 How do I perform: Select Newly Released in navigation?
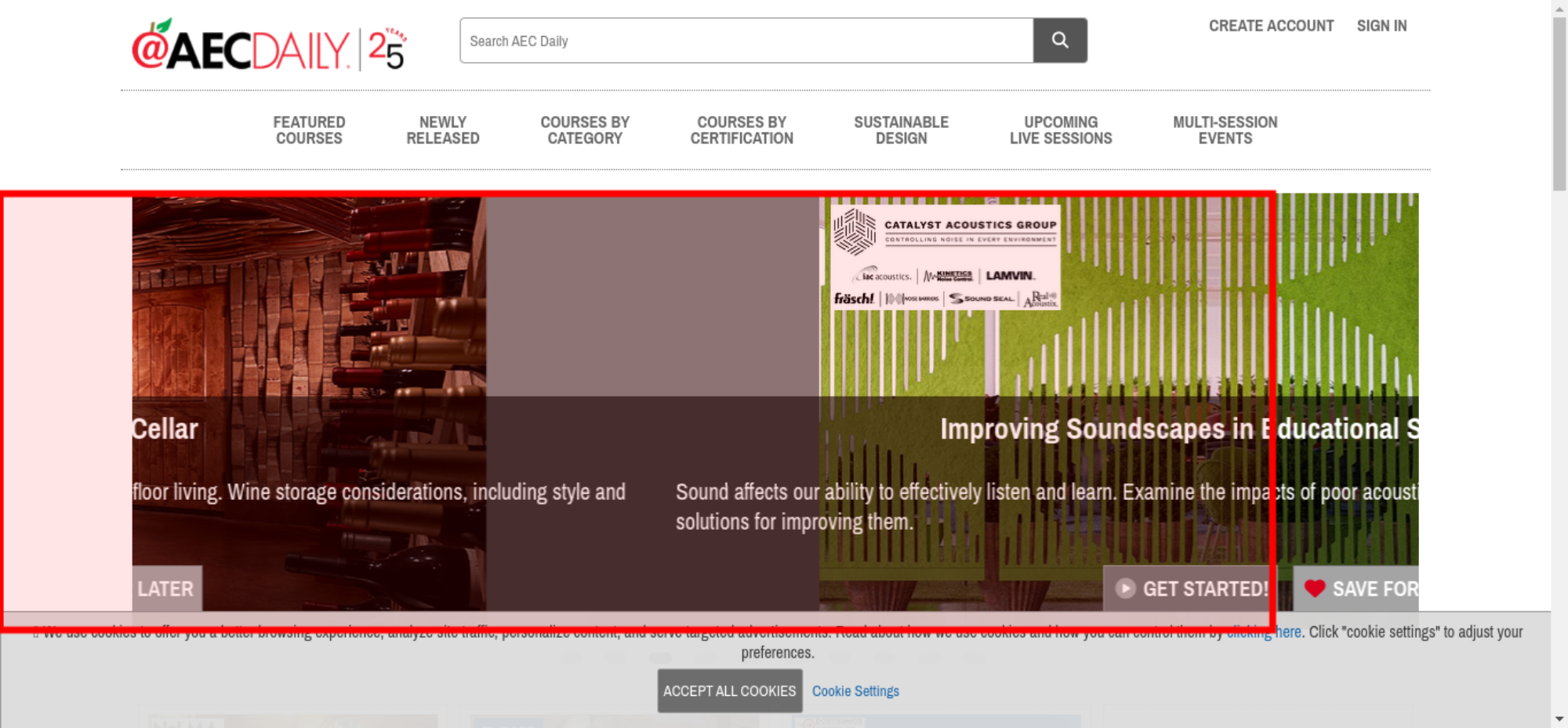442,130
